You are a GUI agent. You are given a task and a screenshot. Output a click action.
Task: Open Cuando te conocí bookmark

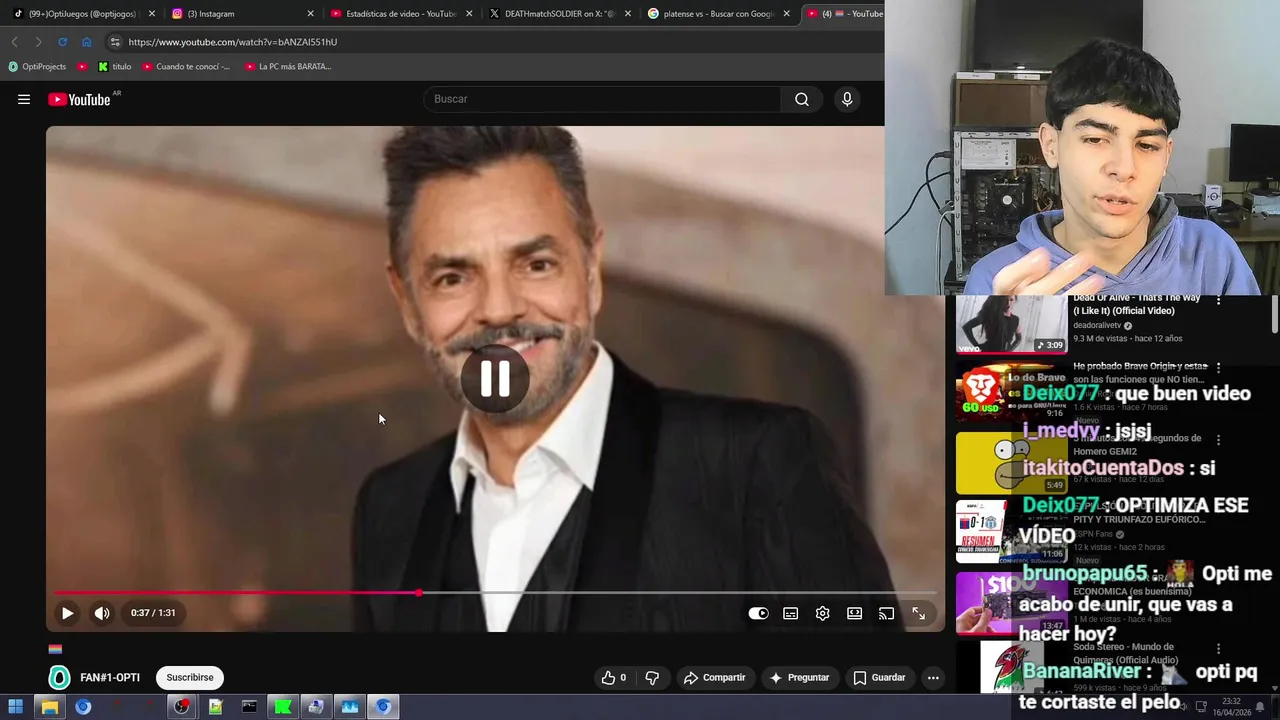pyautogui.click(x=186, y=67)
